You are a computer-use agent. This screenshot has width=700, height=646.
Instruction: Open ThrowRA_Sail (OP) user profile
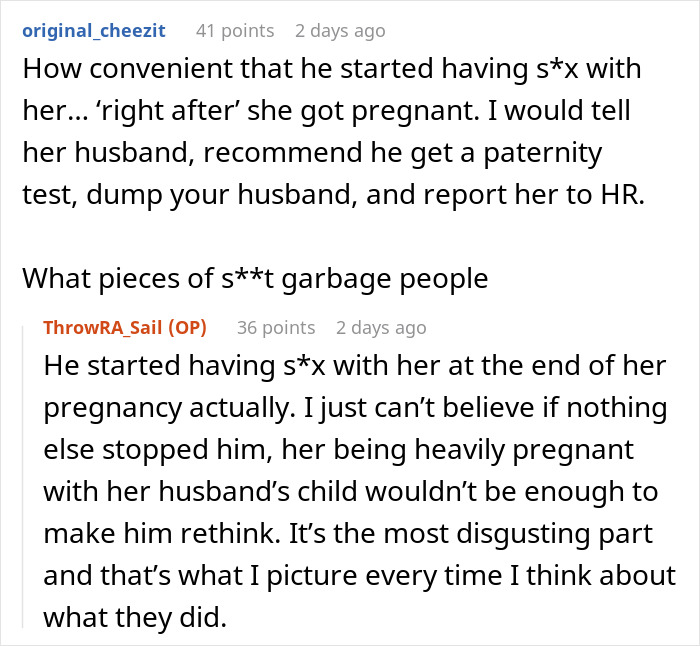point(125,328)
